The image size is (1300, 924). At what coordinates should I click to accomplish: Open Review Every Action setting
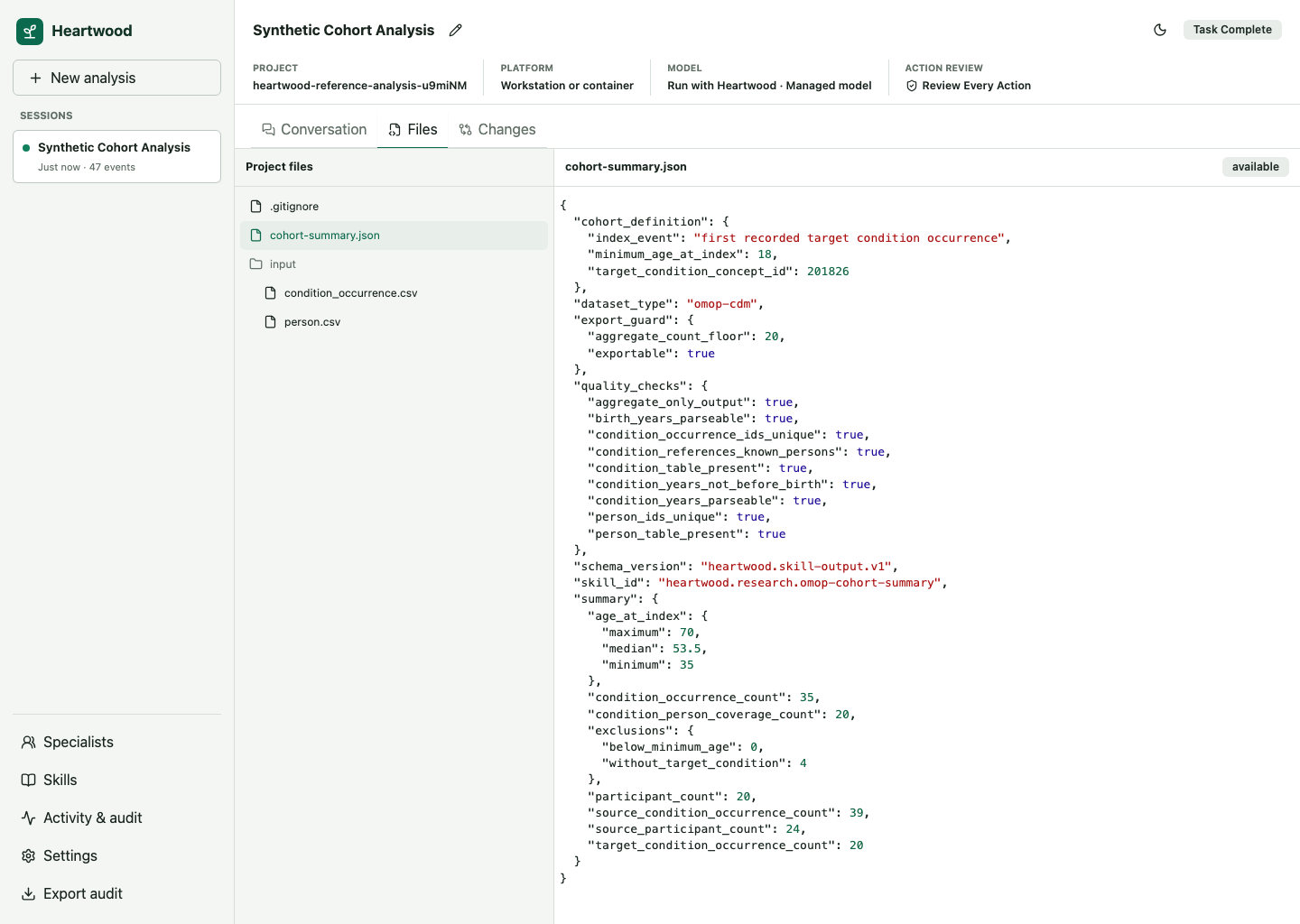tap(968, 86)
